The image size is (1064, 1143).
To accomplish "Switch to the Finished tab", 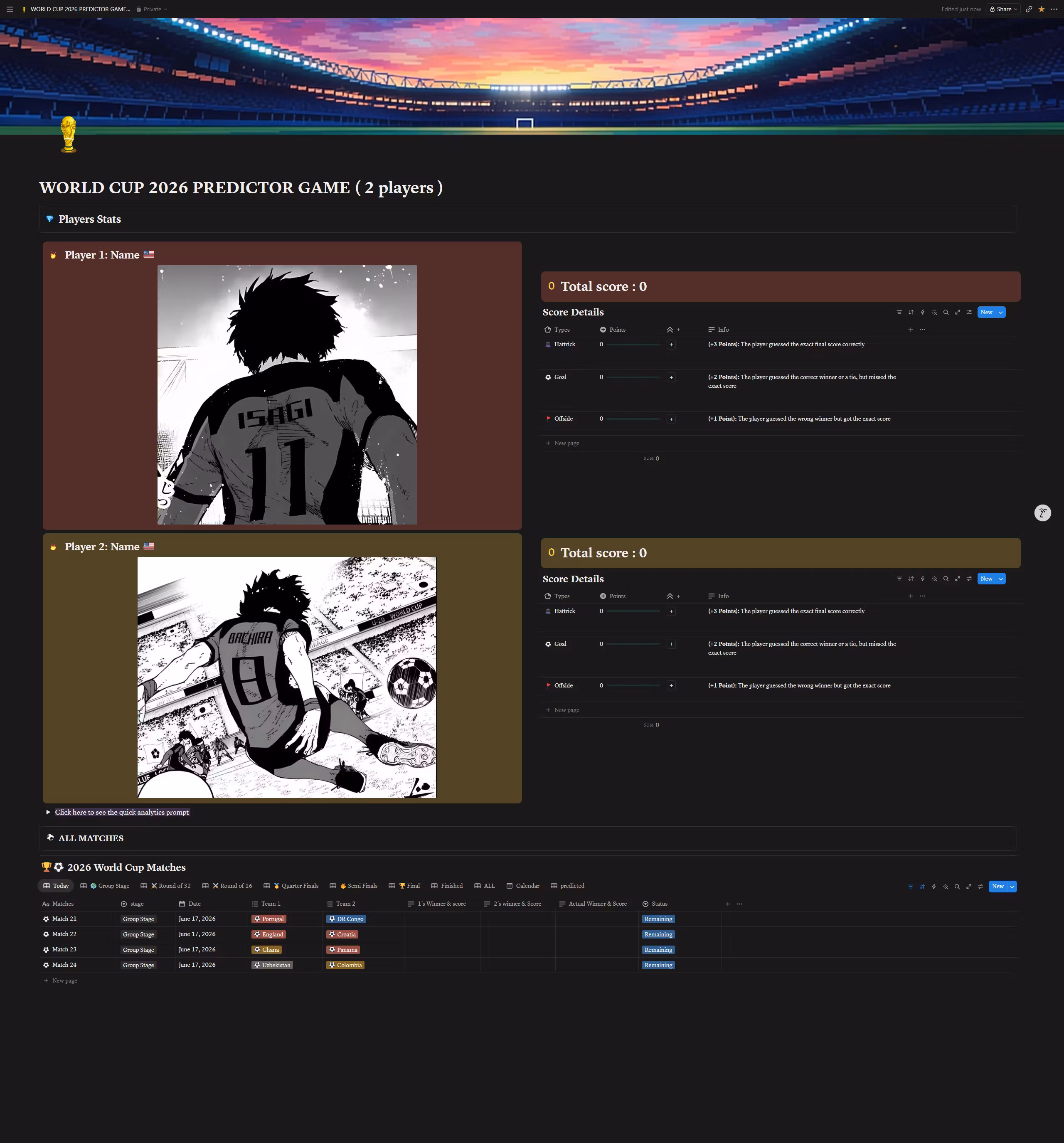I will pos(447,886).
